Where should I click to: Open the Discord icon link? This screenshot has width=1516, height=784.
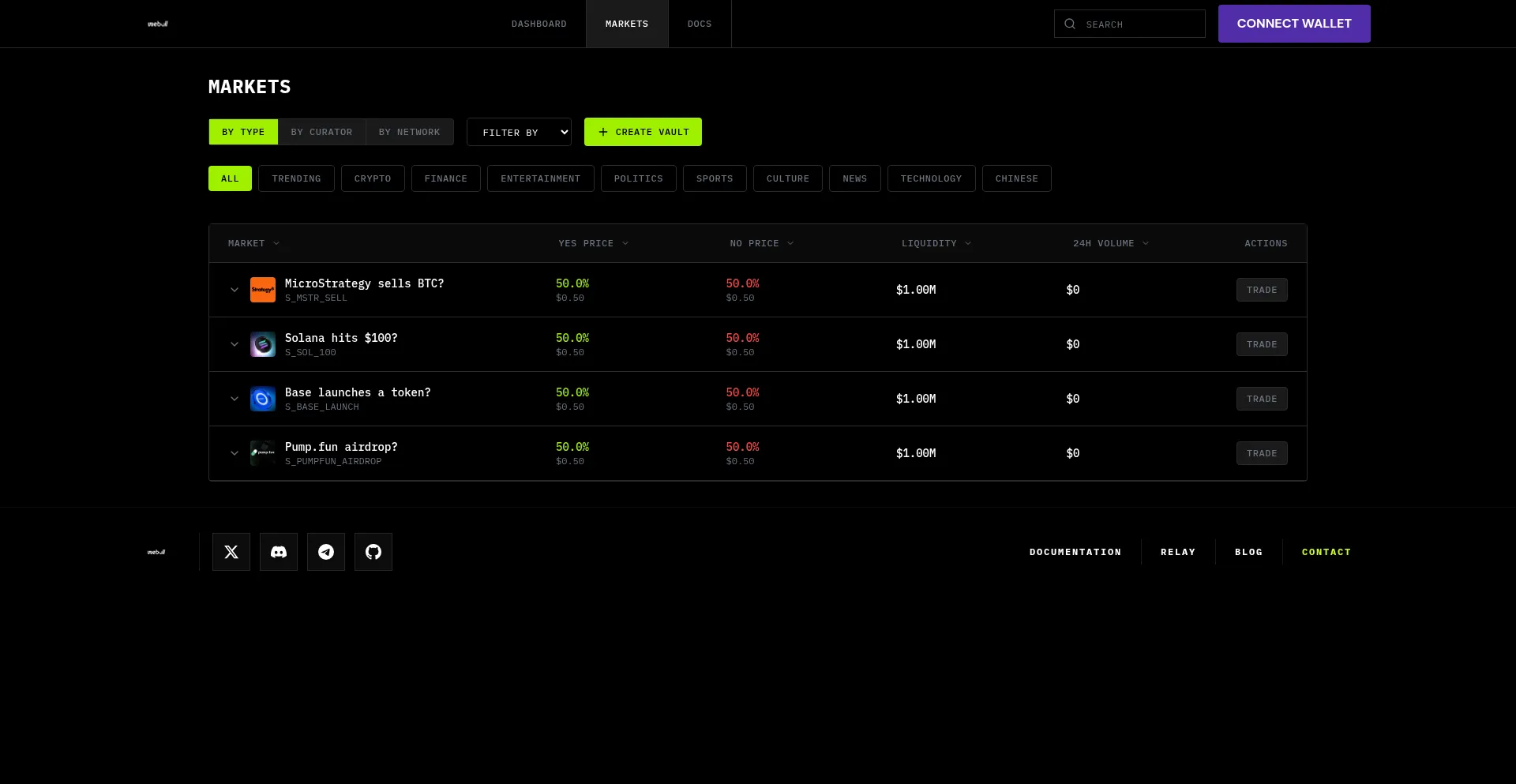click(278, 552)
